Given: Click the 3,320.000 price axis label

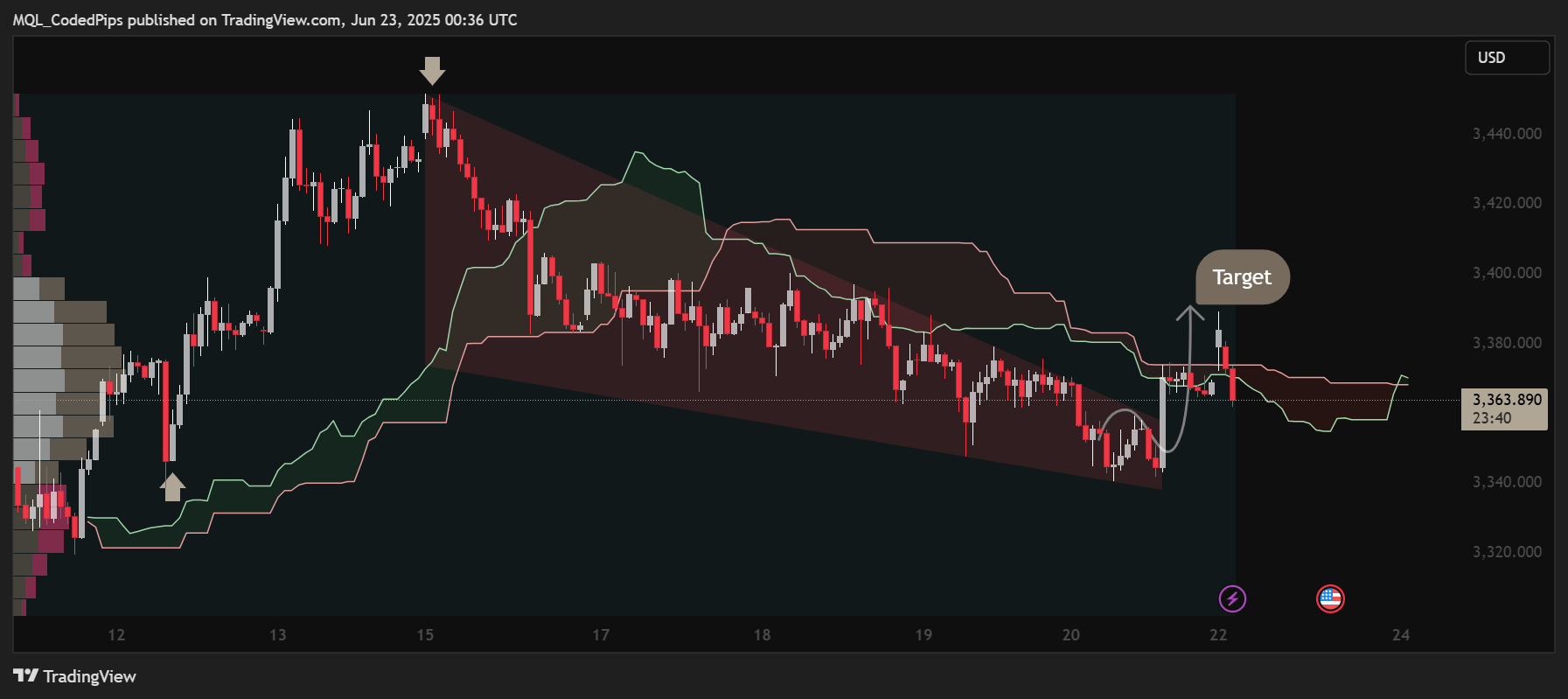Looking at the screenshot, I should tap(1507, 552).
